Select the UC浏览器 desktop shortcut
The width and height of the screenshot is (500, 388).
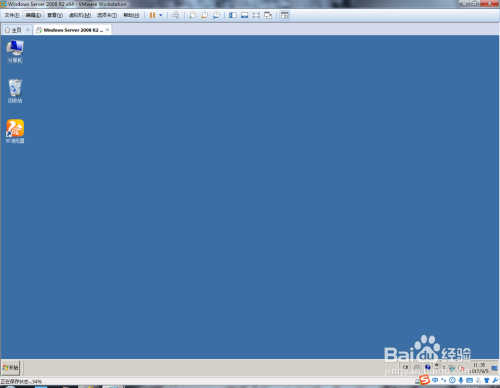[x=15, y=131]
